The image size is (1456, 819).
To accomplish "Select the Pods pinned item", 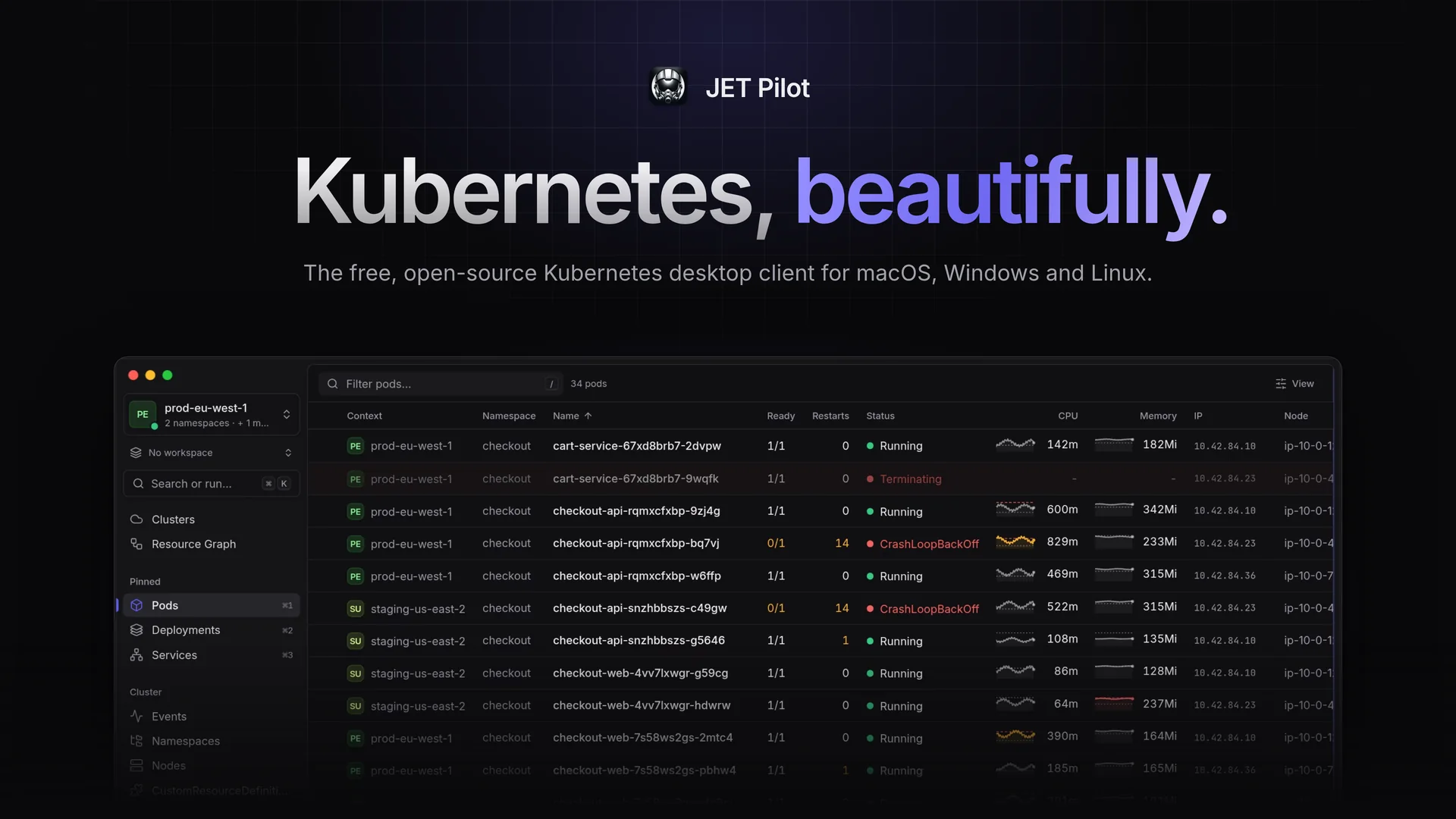I will (212, 605).
